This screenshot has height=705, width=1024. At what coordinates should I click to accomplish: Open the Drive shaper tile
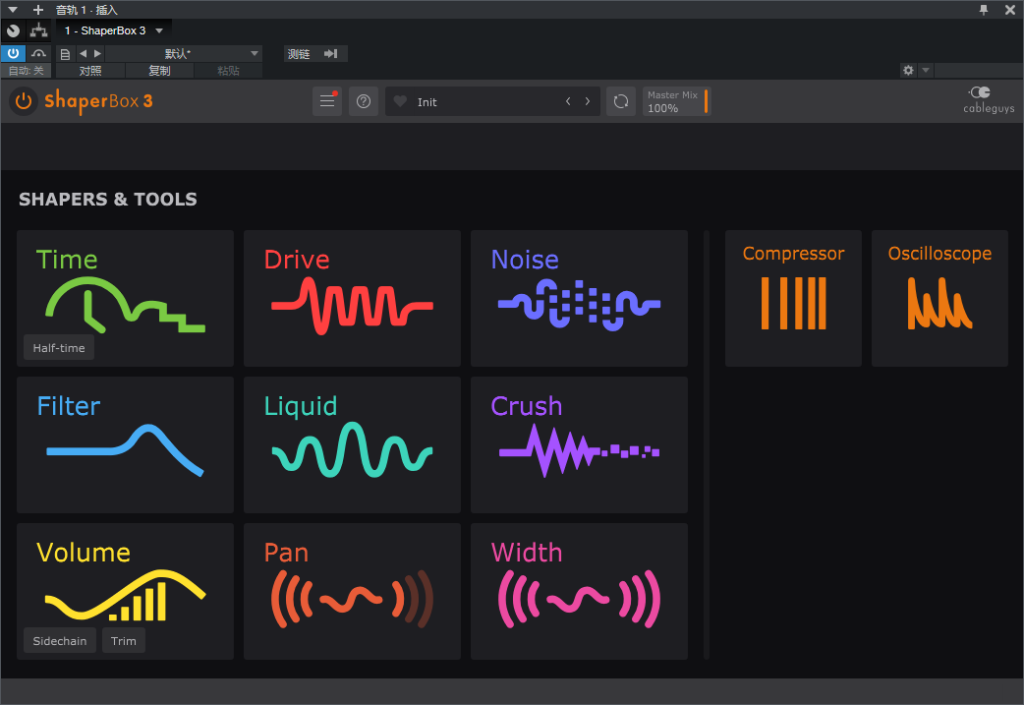coord(352,298)
